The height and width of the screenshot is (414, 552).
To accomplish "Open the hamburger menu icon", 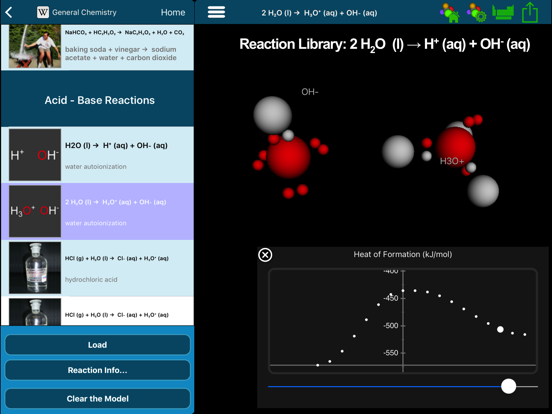I will point(216,12).
